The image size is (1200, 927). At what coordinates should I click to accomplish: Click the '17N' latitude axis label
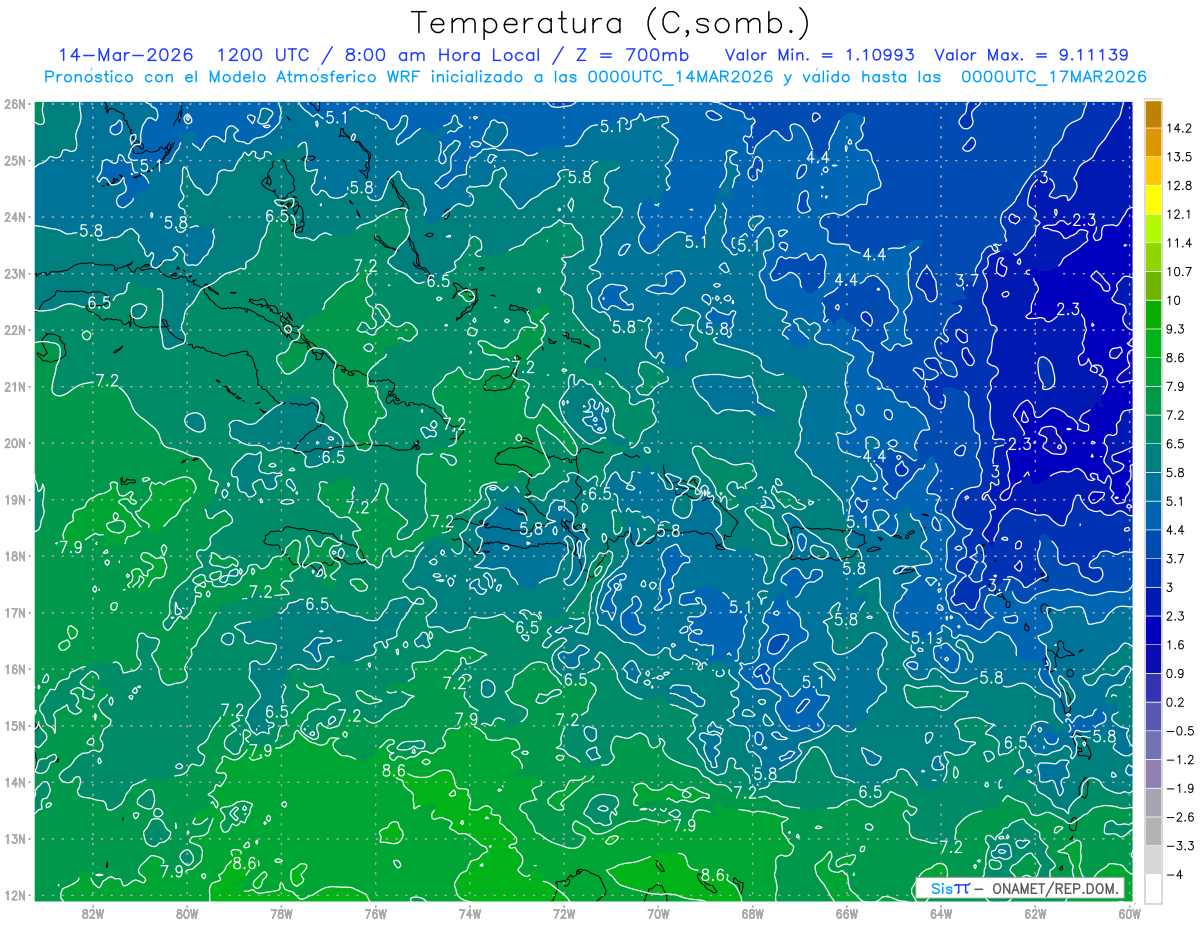click(x=15, y=612)
